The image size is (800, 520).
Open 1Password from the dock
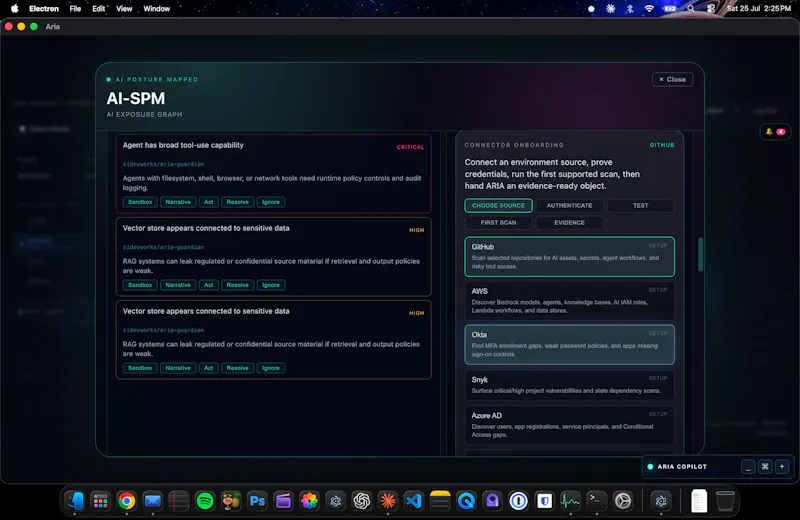(x=518, y=501)
